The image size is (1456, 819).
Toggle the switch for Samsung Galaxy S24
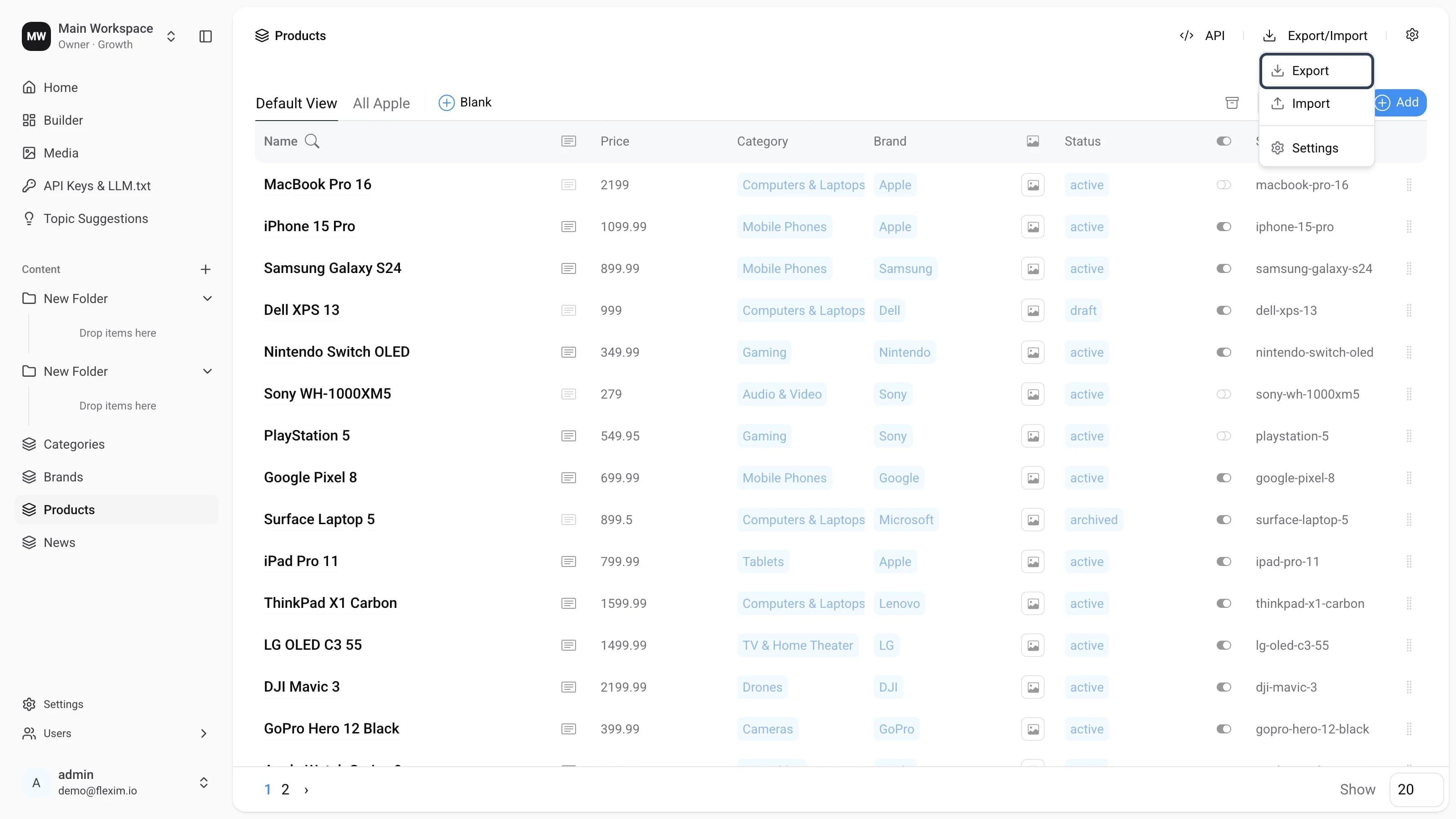pyautogui.click(x=1223, y=268)
